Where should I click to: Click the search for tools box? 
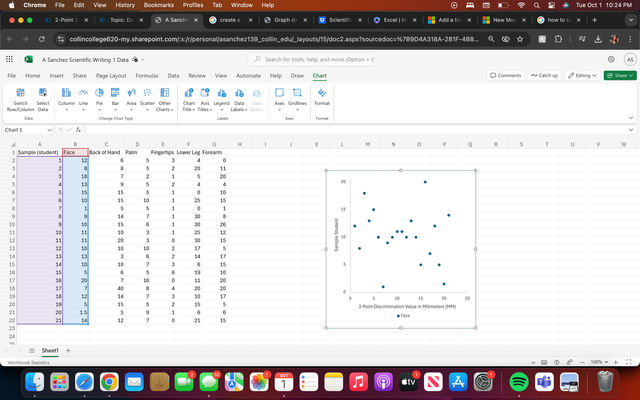(311, 60)
